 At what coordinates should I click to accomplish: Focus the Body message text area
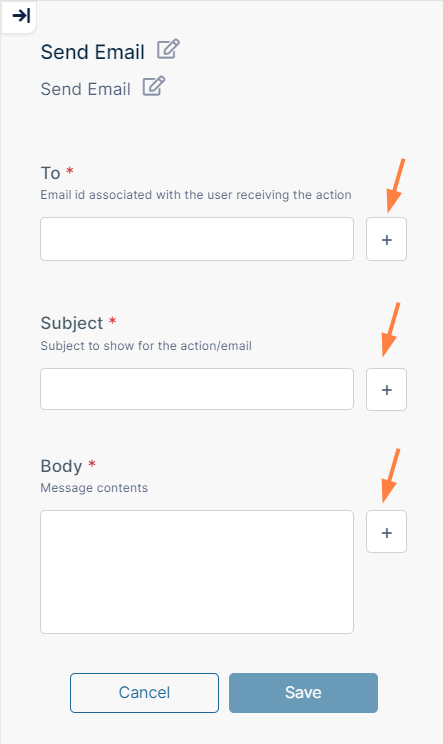(197, 572)
